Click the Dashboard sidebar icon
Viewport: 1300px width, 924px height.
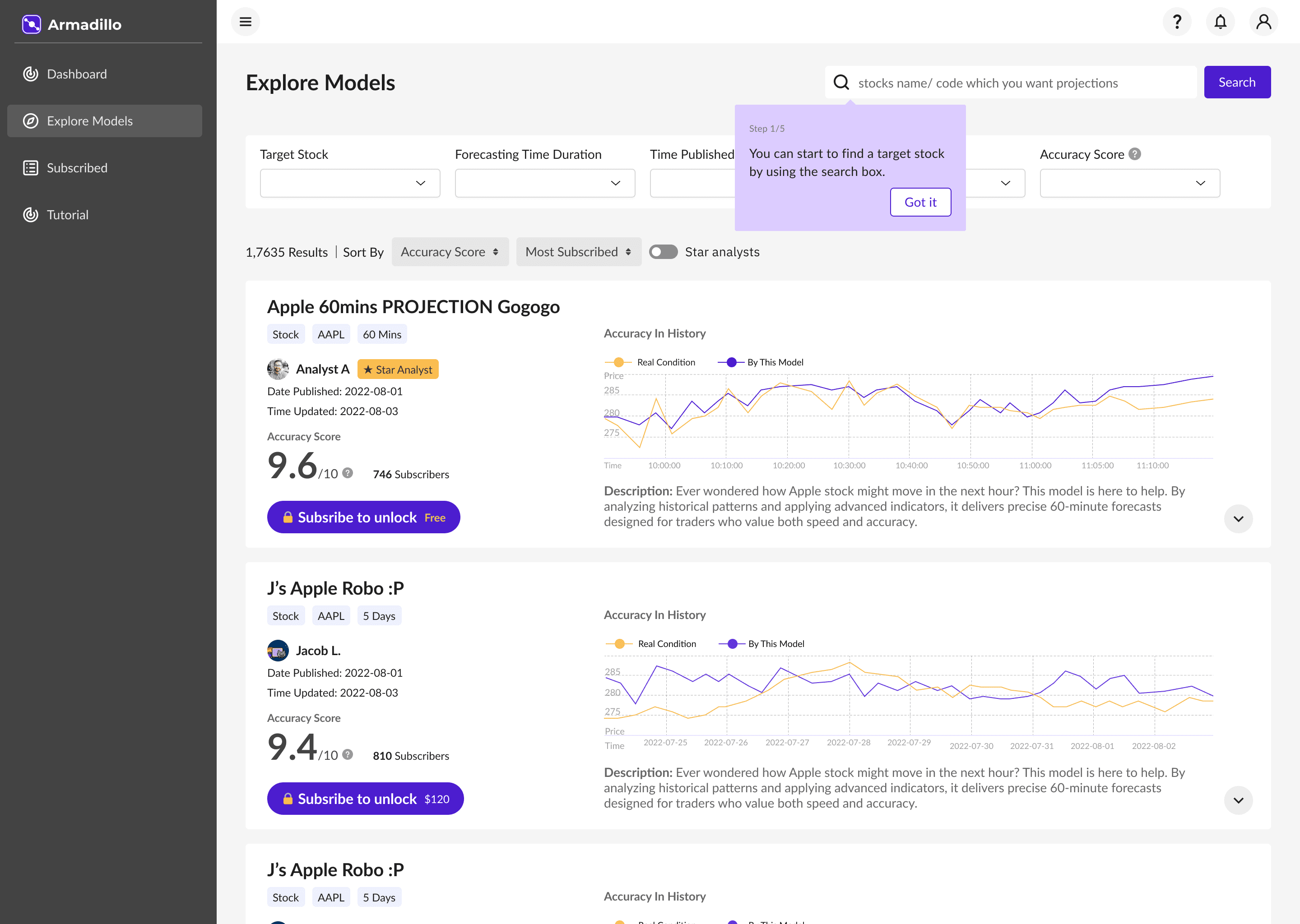pyautogui.click(x=31, y=74)
